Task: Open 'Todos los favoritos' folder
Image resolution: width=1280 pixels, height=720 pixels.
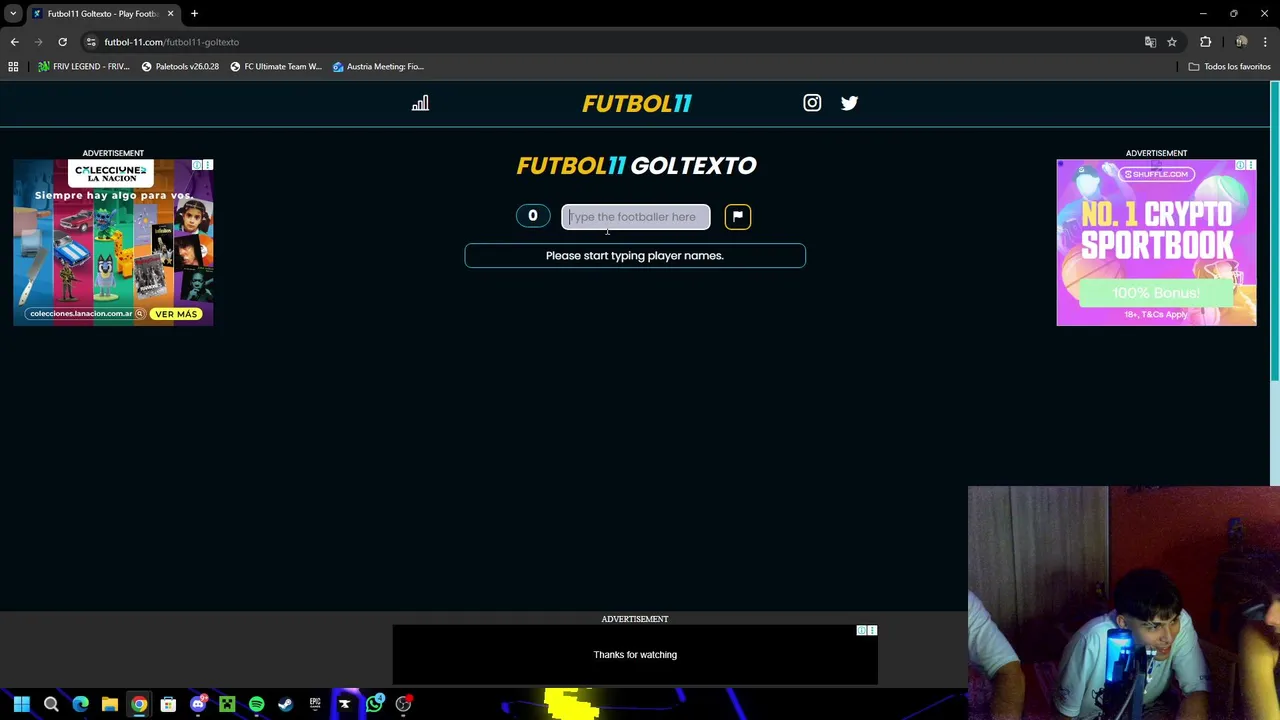Action: coord(1229,67)
